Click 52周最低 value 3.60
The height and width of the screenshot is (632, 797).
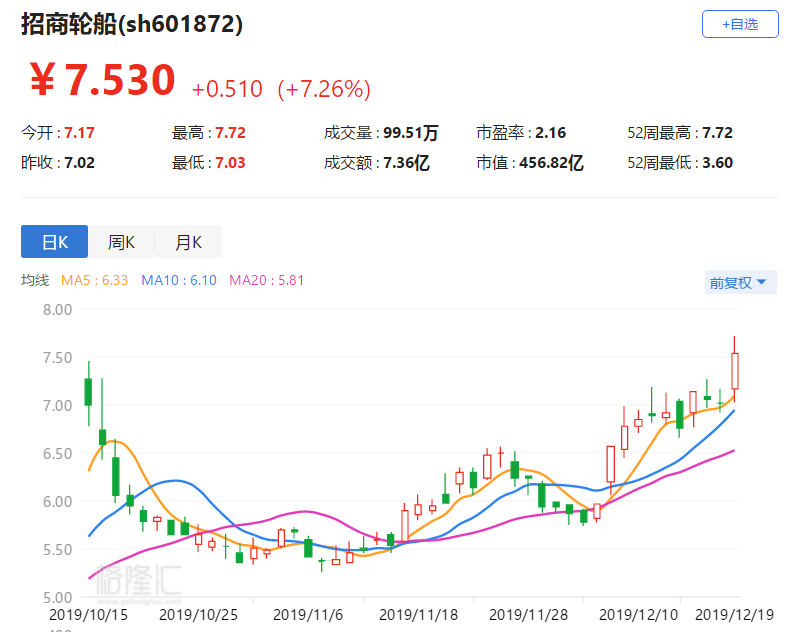pyautogui.click(x=717, y=163)
